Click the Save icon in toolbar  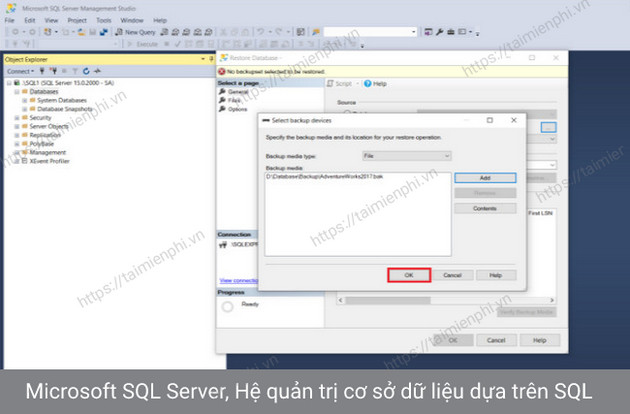[93, 32]
